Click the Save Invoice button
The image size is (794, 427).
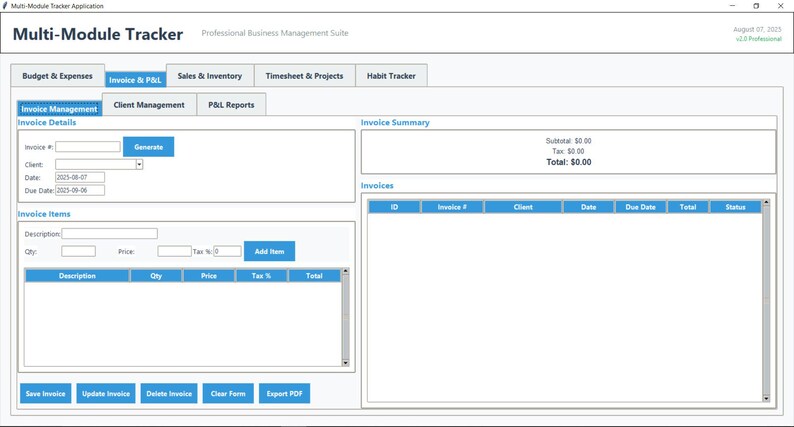46,394
